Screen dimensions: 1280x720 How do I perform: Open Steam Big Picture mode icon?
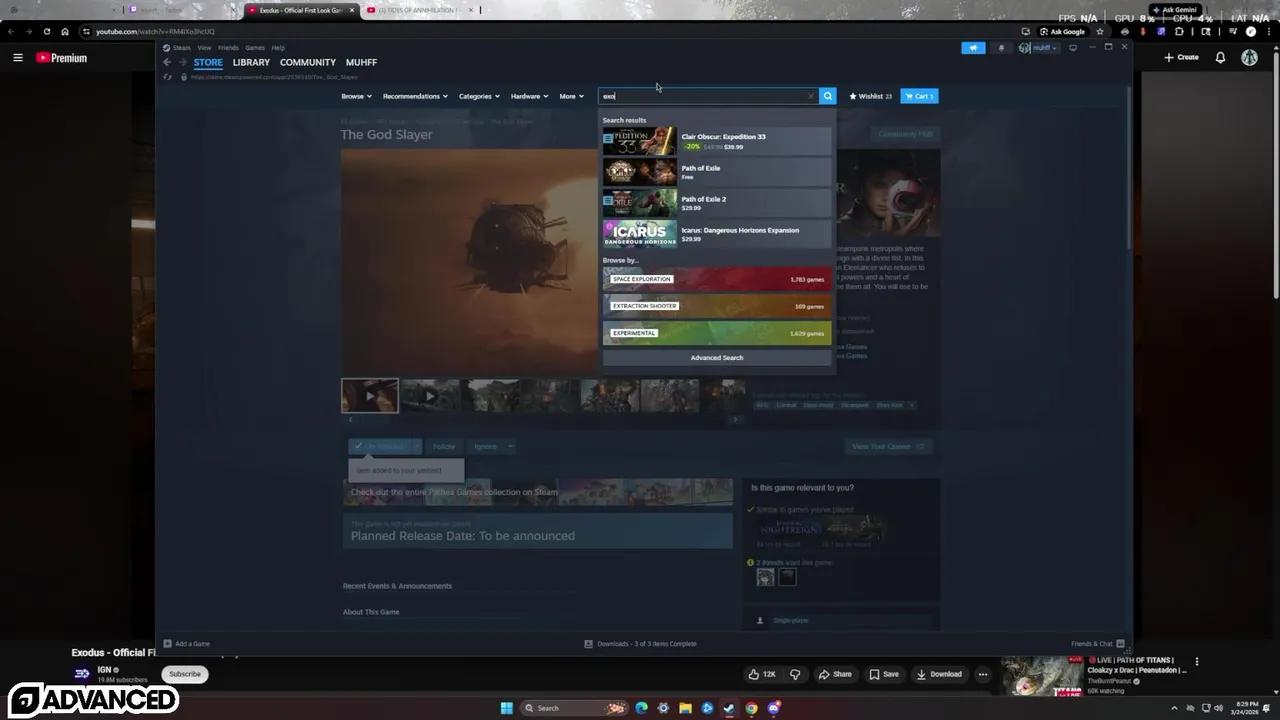tap(1073, 48)
